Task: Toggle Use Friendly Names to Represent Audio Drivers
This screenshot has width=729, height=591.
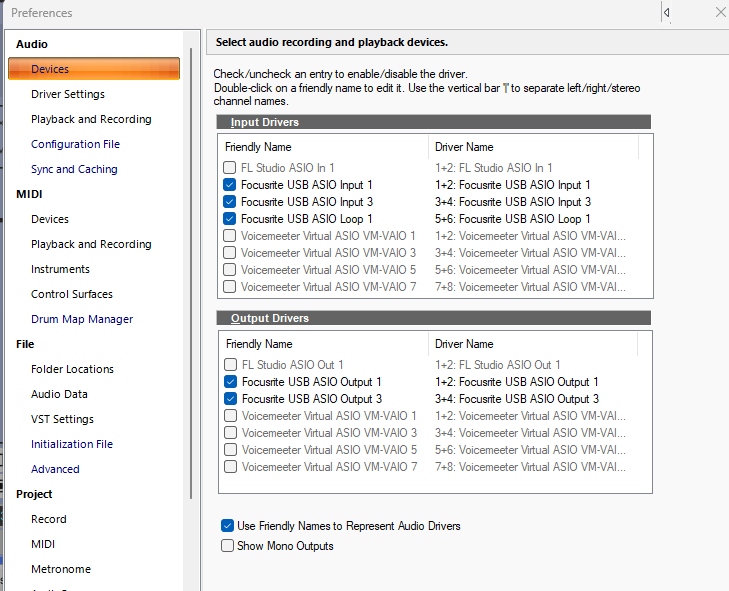Action: 228,526
